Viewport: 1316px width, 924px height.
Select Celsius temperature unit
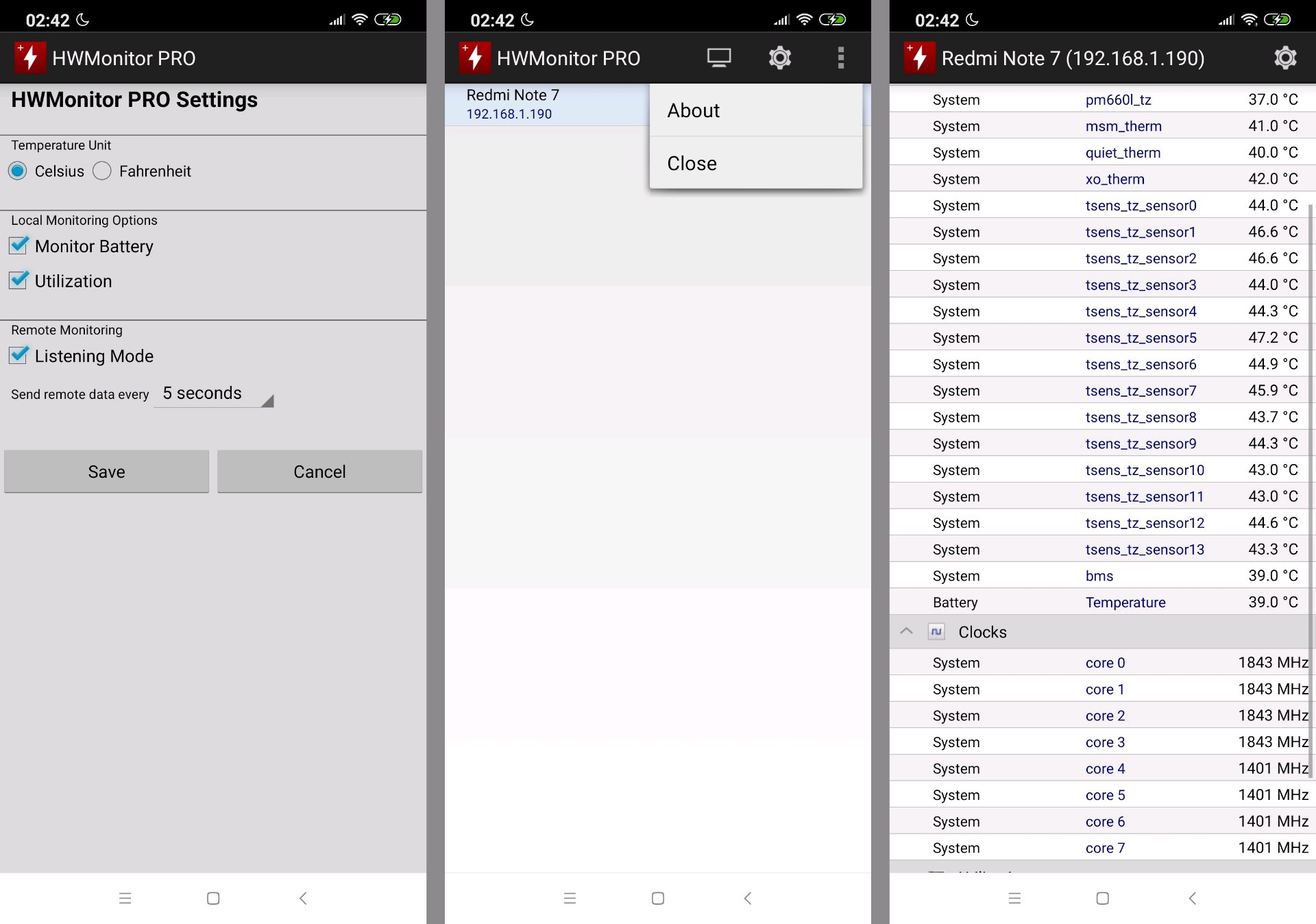point(47,171)
